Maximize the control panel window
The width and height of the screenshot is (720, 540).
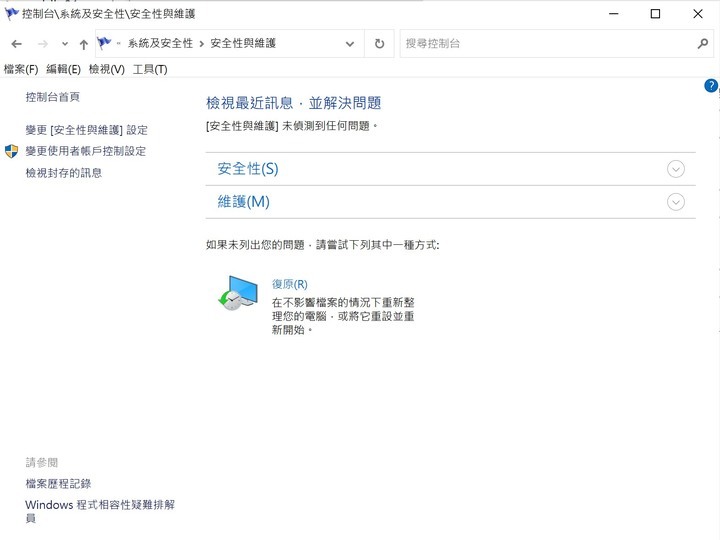pyautogui.click(x=655, y=14)
